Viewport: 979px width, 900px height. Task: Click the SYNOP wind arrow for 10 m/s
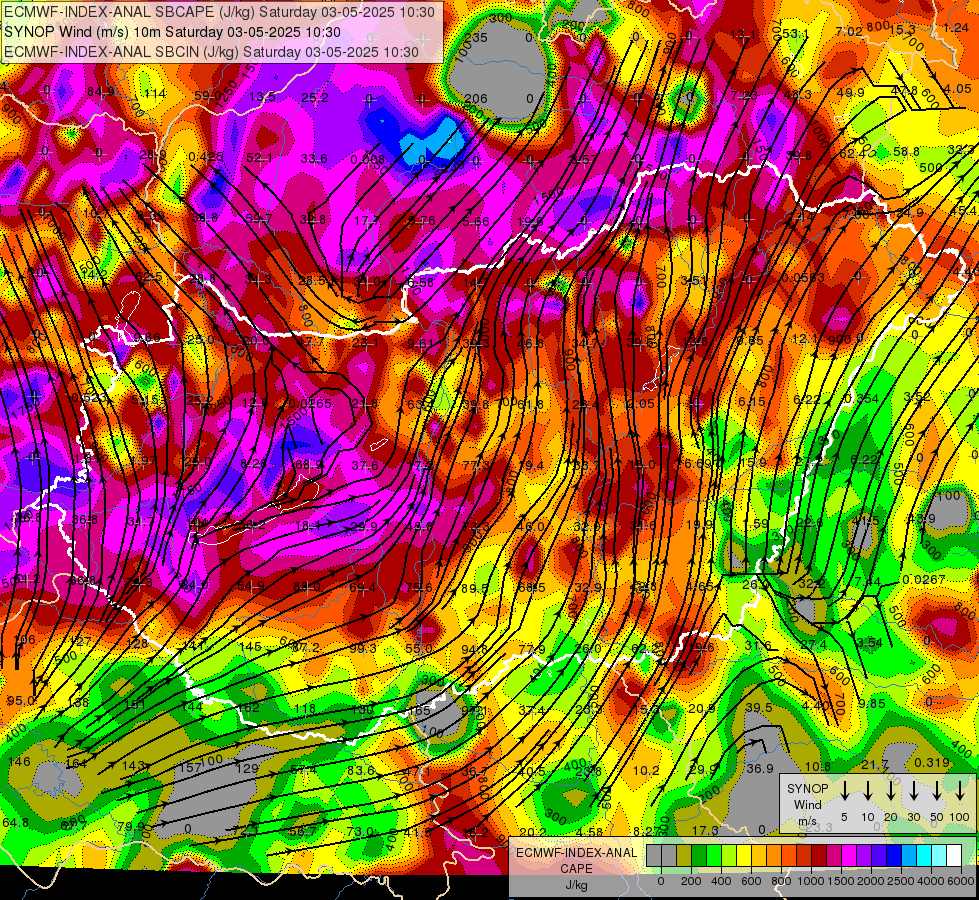click(x=868, y=790)
